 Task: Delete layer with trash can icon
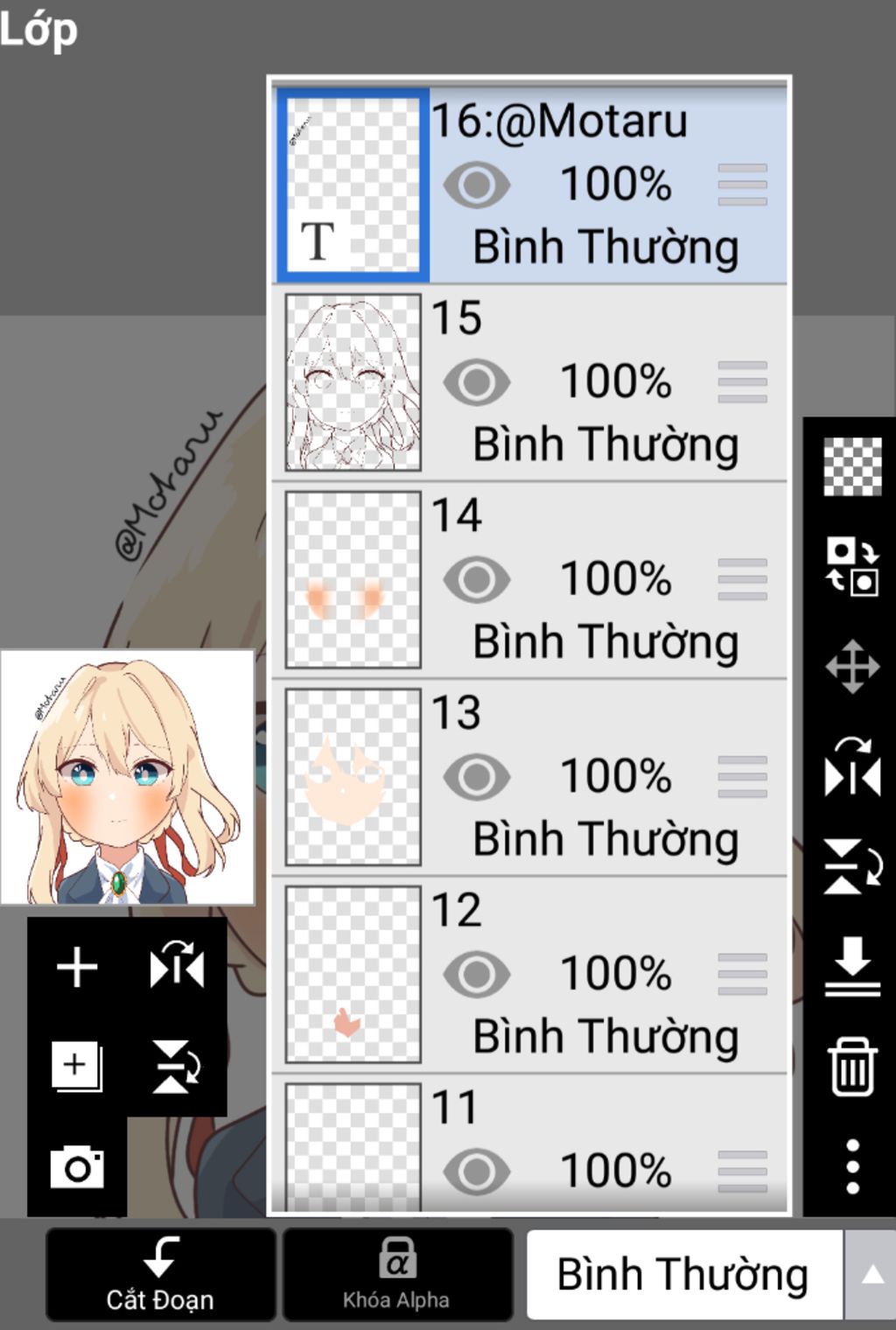pyautogui.click(x=852, y=1067)
